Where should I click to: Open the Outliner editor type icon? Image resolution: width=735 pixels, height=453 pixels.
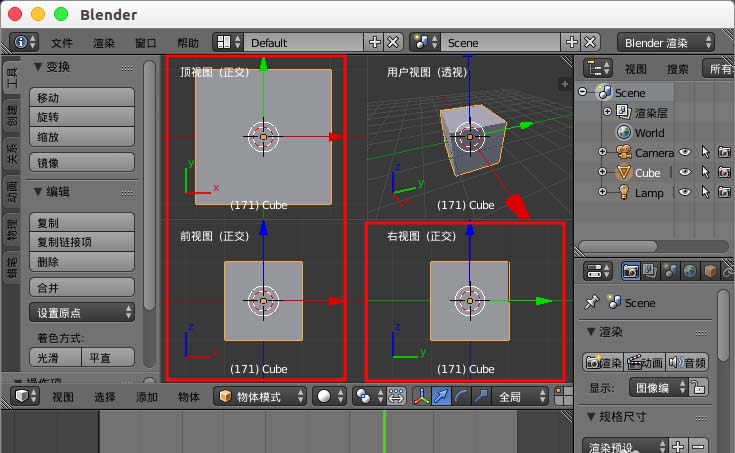click(598, 68)
